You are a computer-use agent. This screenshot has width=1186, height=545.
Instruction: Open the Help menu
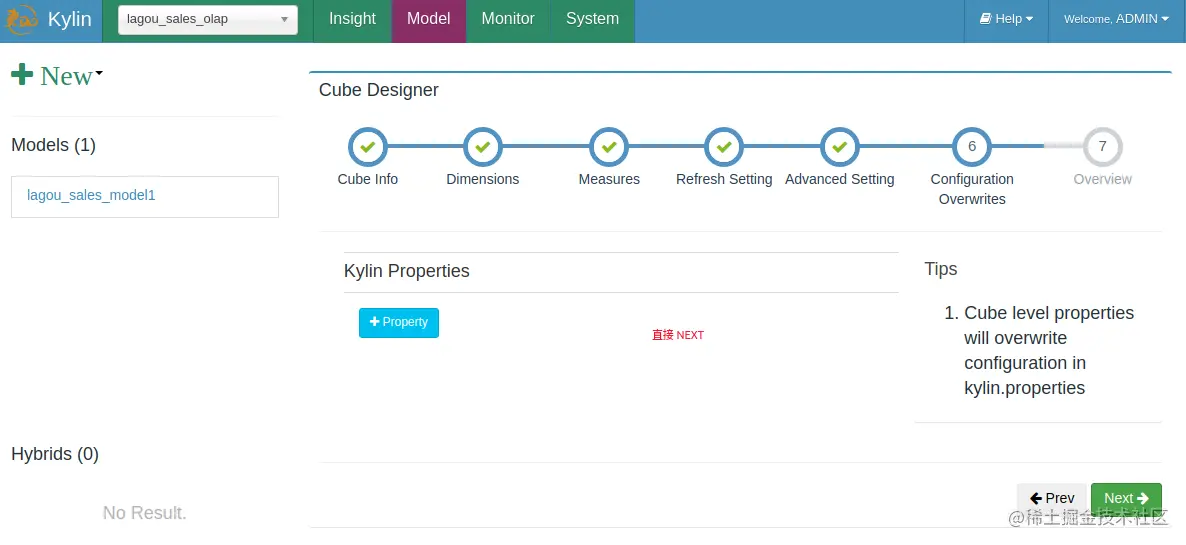1006,20
